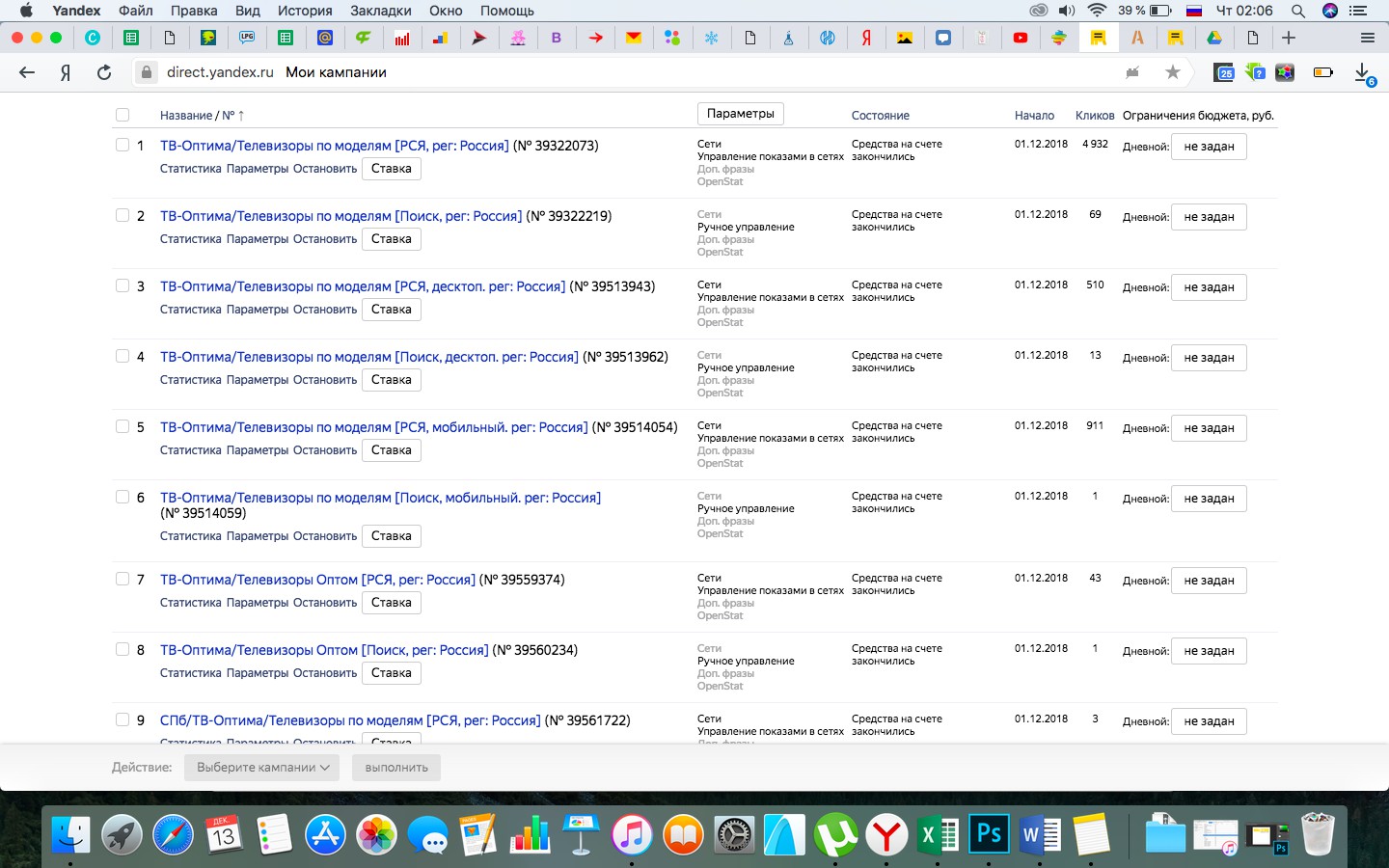The width and height of the screenshot is (1389, 868).
Task: Open the browser downloads arrow
Action: [x=1362, y=72]
